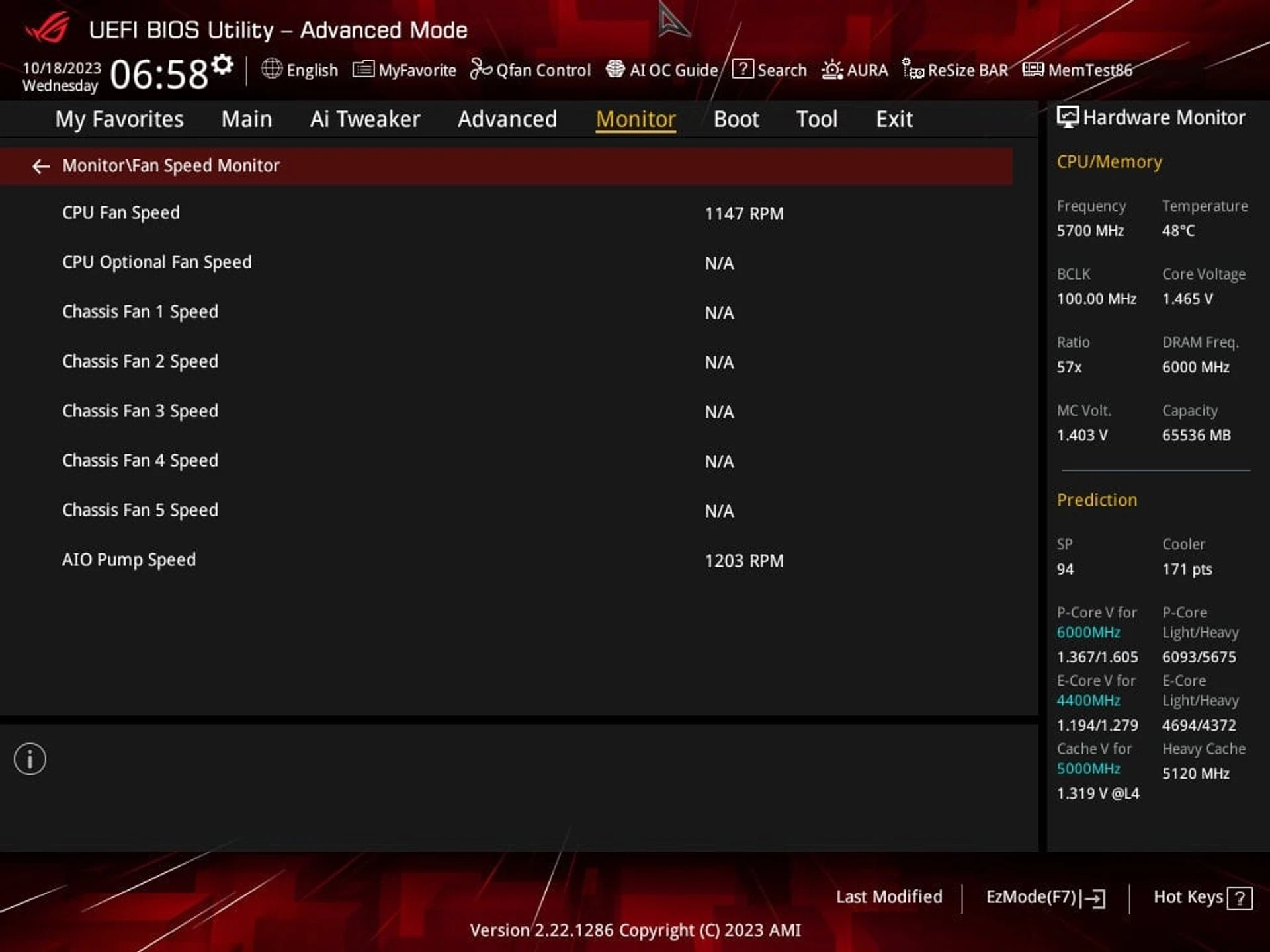Switch to EzMode(F7)
The width and height of the screenshot is (1270, 952).
tap(1031, 897)
